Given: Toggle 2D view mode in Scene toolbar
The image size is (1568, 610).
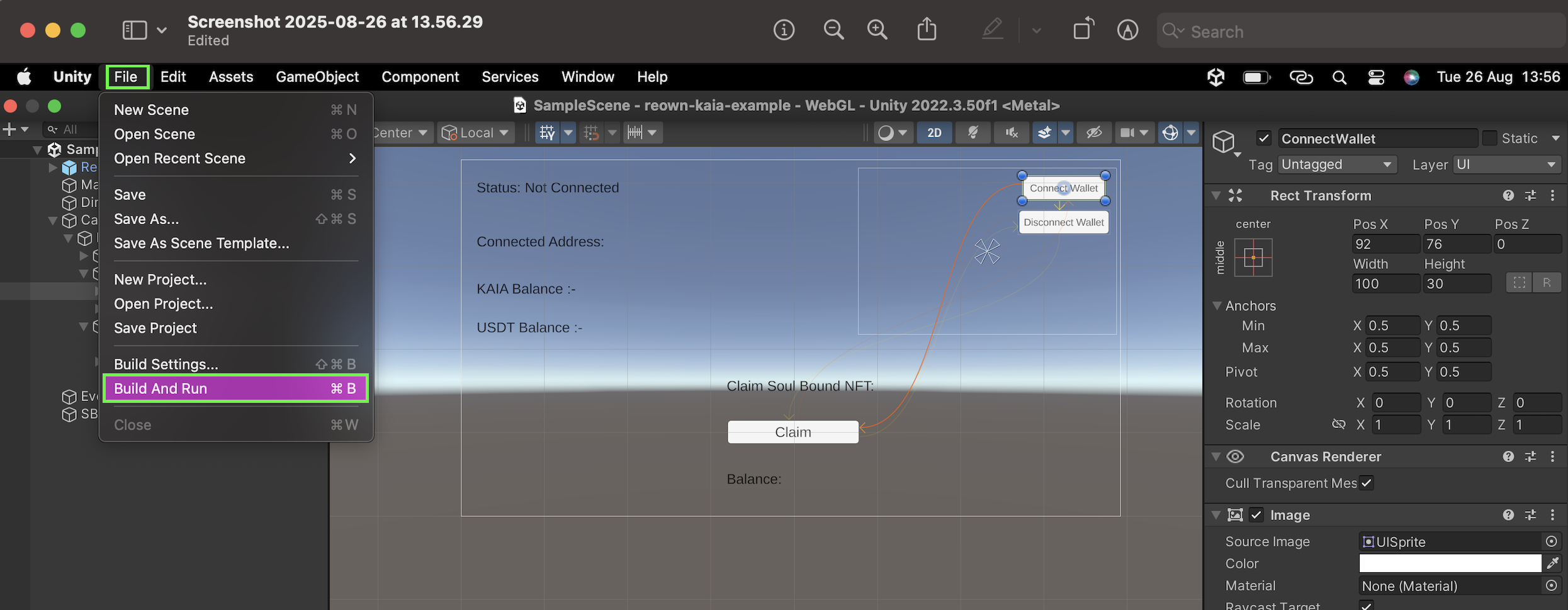Looking at the screenshot, I should tap(934, 133).
